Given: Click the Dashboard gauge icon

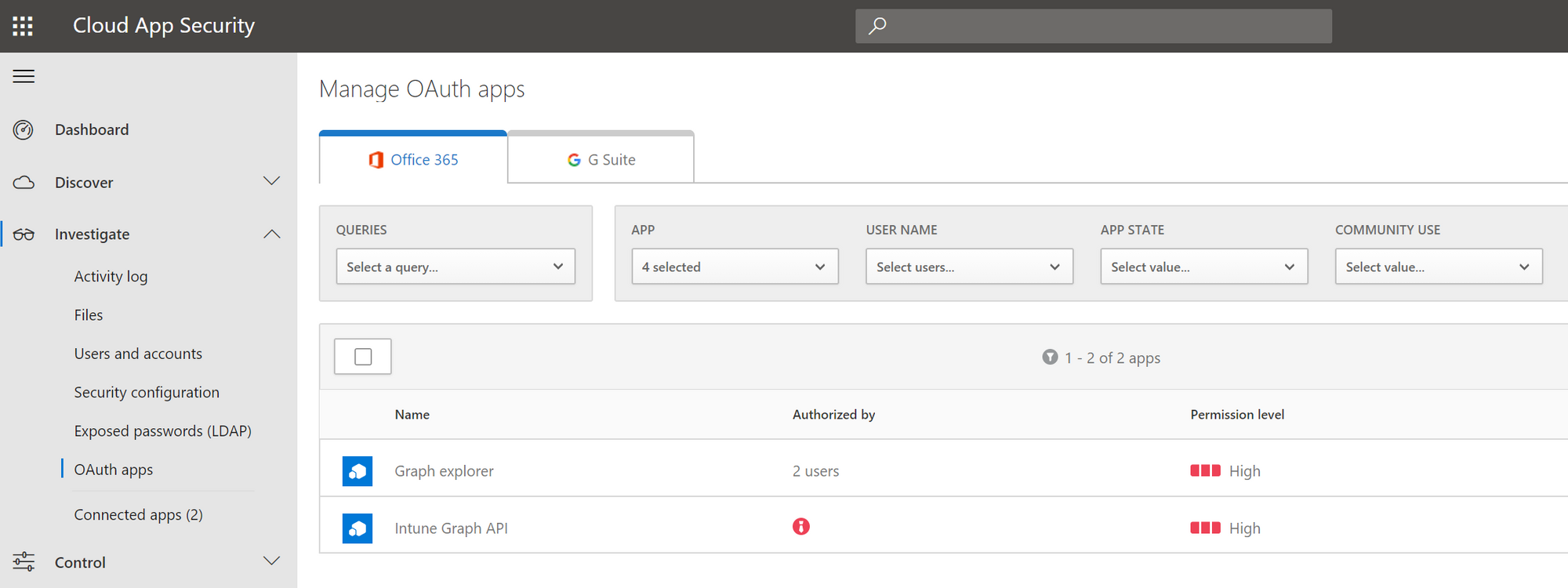Looking at the screenshot, I should tap(24, 129).
